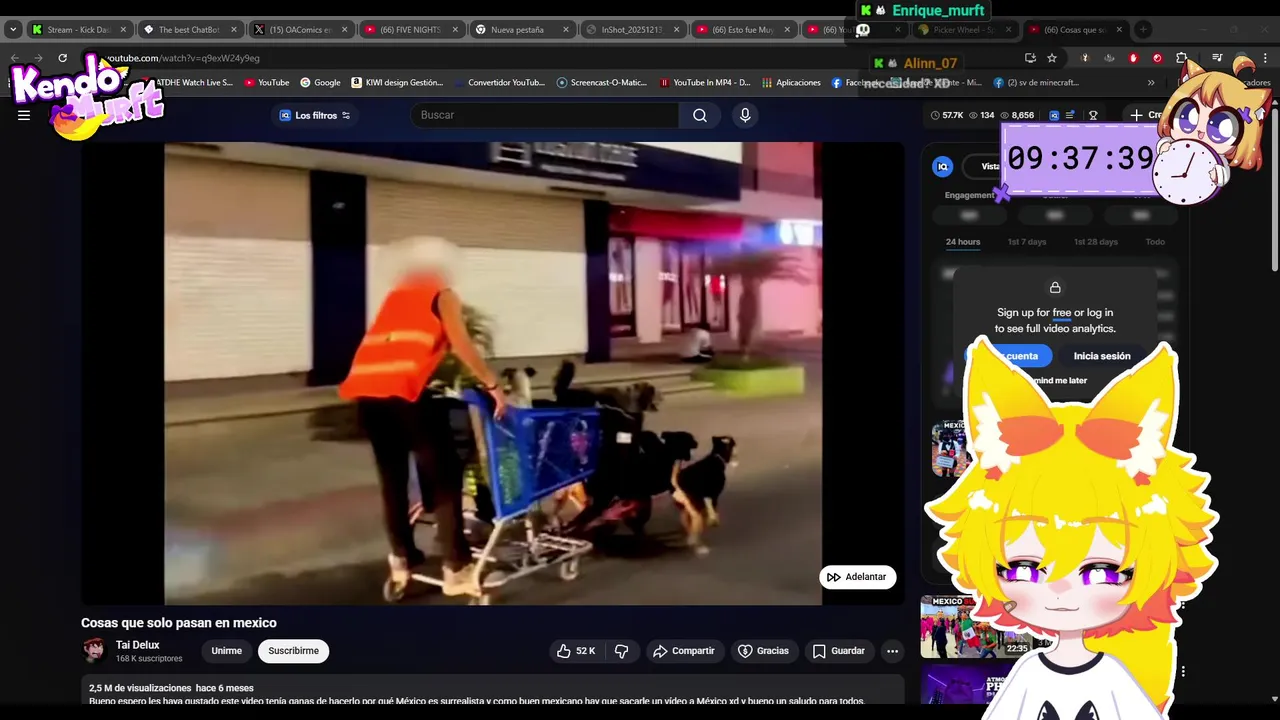Click the 168 K suscriptores text
Screen dimensions: 1280x720
pos(149,659)
